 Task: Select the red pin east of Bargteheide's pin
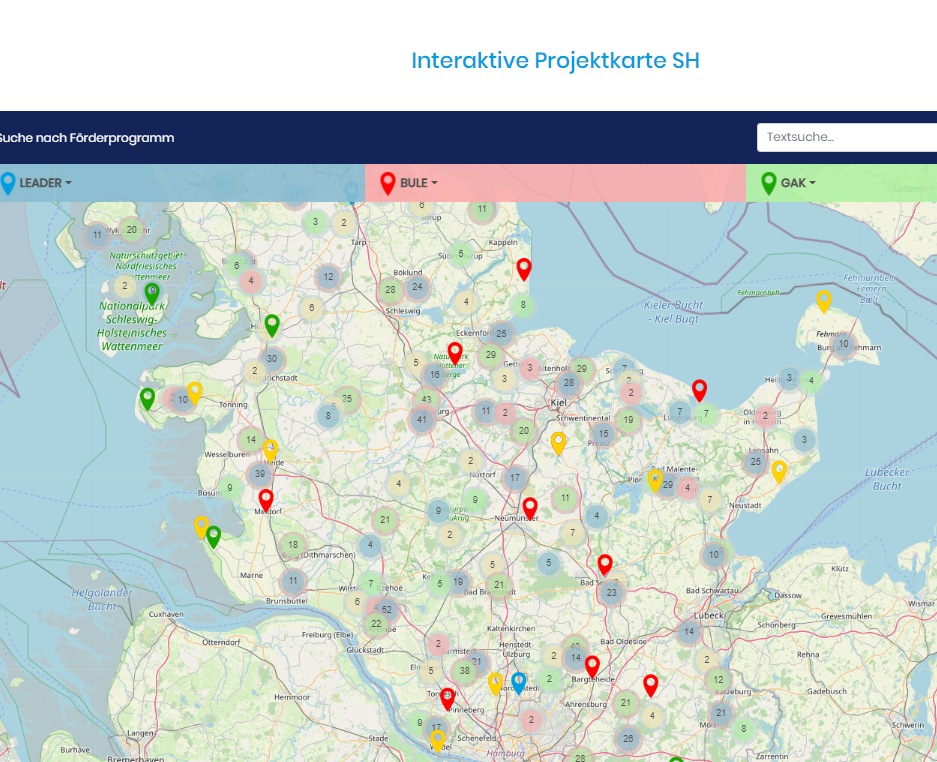pyautogui.click(x=651, y=686)
